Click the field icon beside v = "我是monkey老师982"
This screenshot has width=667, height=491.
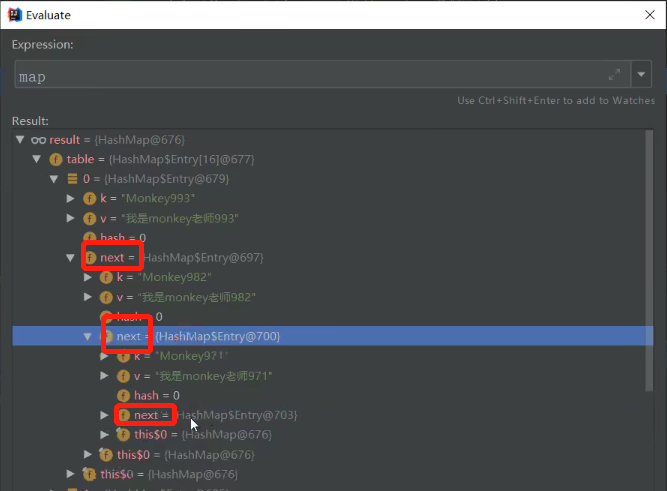pyautogui.click(x=106, y=297)
